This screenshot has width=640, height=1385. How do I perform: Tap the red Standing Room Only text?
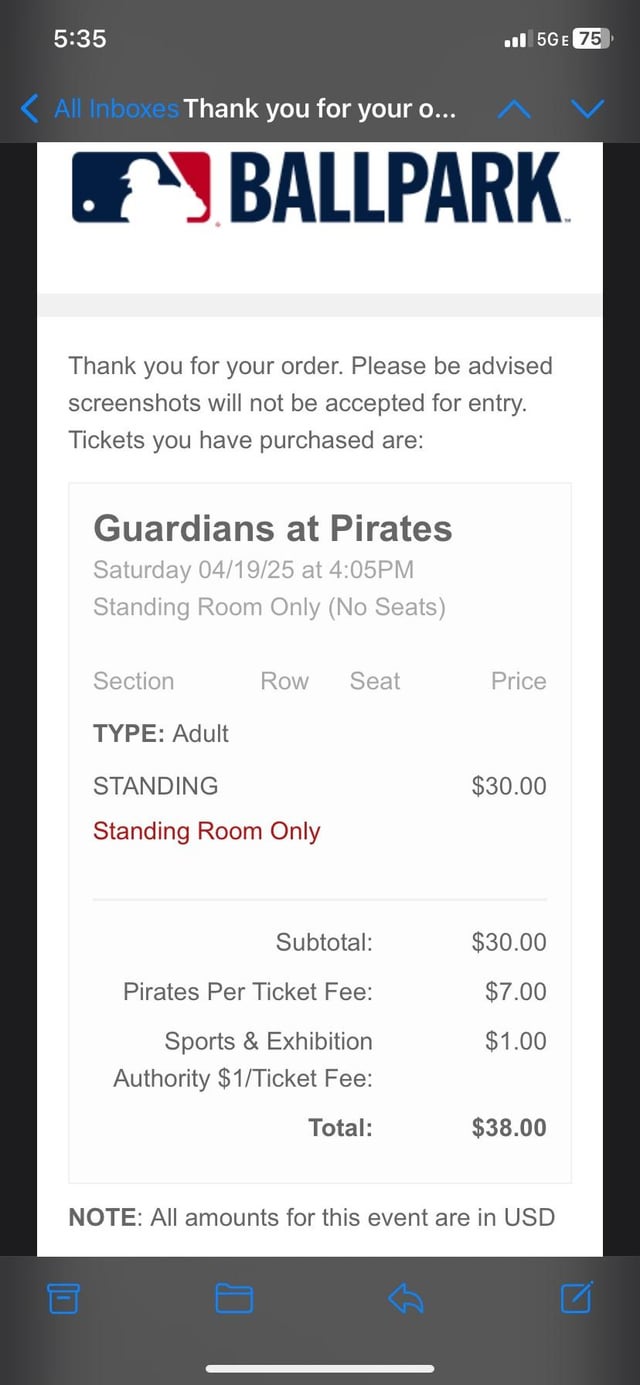(206, 831)
